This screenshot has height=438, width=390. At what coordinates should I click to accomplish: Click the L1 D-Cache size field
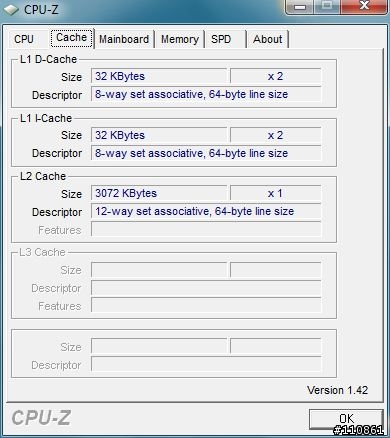coord(159,76)
